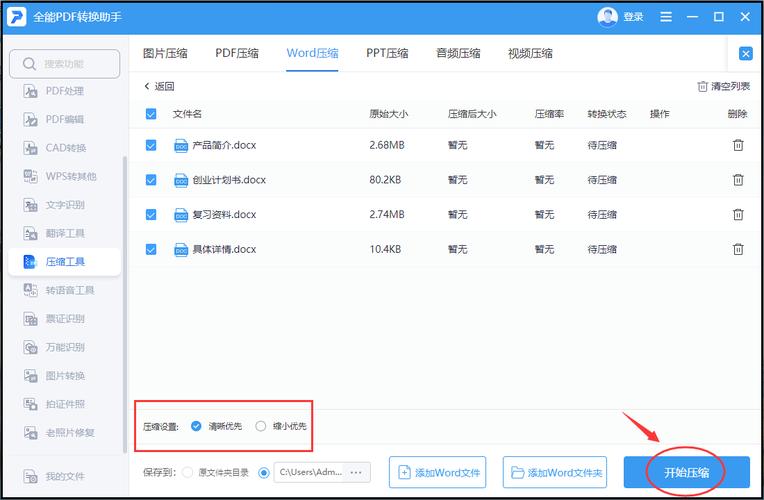
Task: Browse save folder with ellipsis button
Action: coord(356,472)
